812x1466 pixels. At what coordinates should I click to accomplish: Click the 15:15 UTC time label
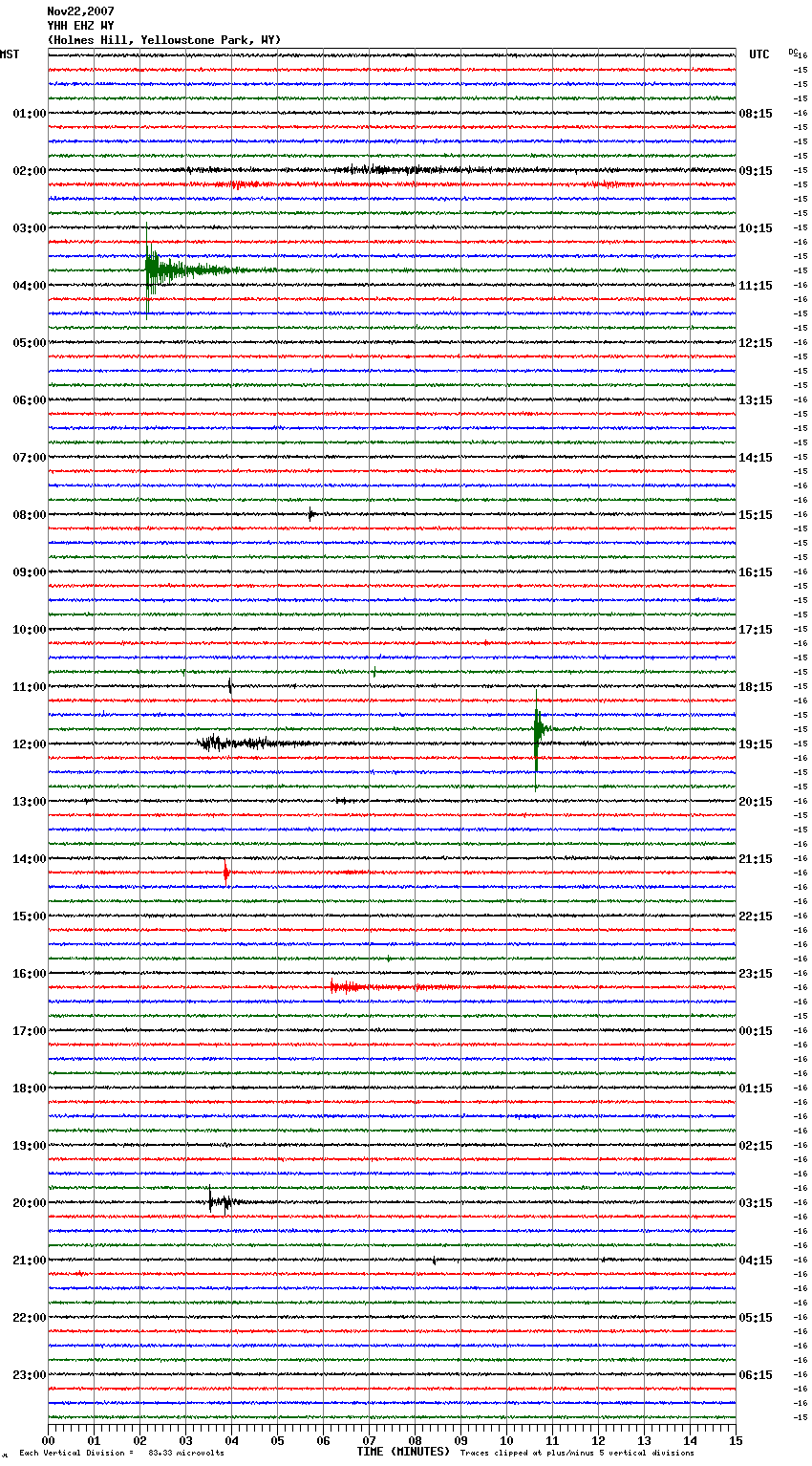click(756, 515)
